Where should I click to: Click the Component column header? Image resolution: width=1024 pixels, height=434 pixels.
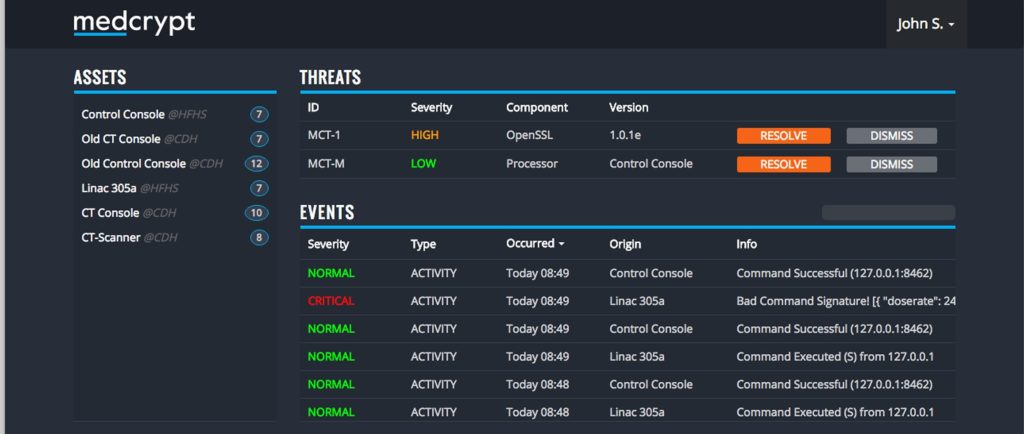(537, 107)
